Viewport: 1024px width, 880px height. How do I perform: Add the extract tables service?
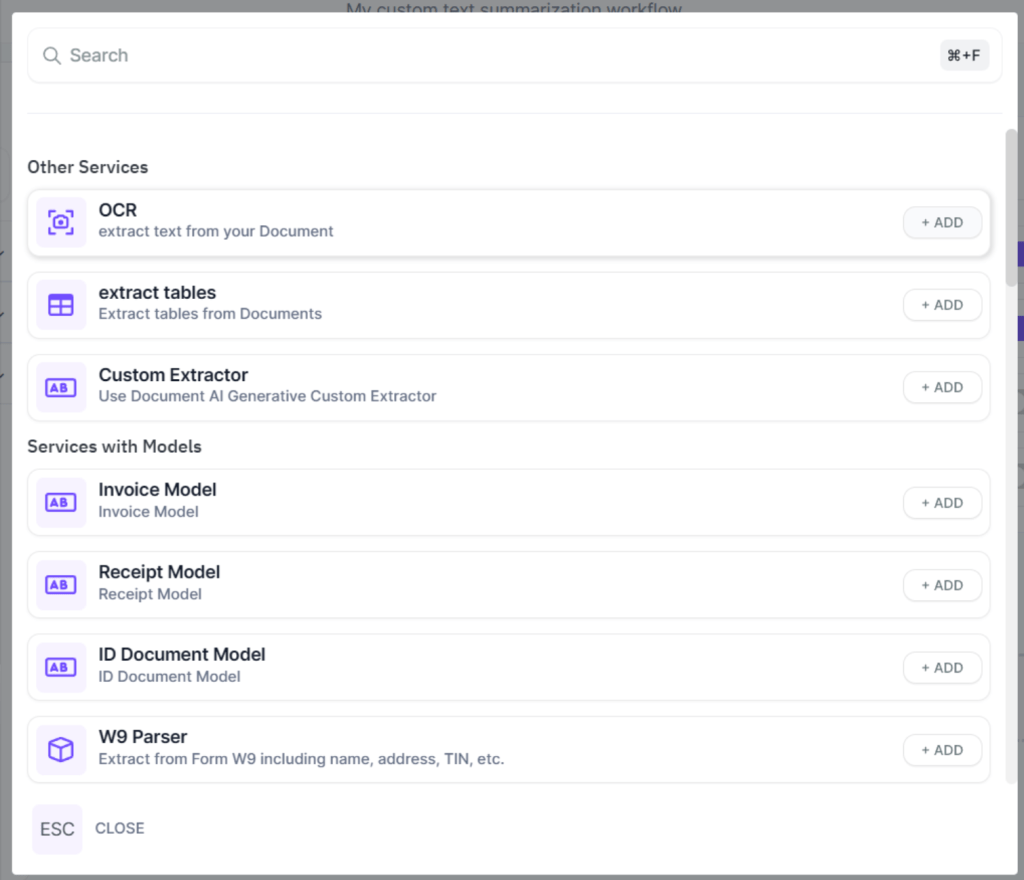[941, 304]
